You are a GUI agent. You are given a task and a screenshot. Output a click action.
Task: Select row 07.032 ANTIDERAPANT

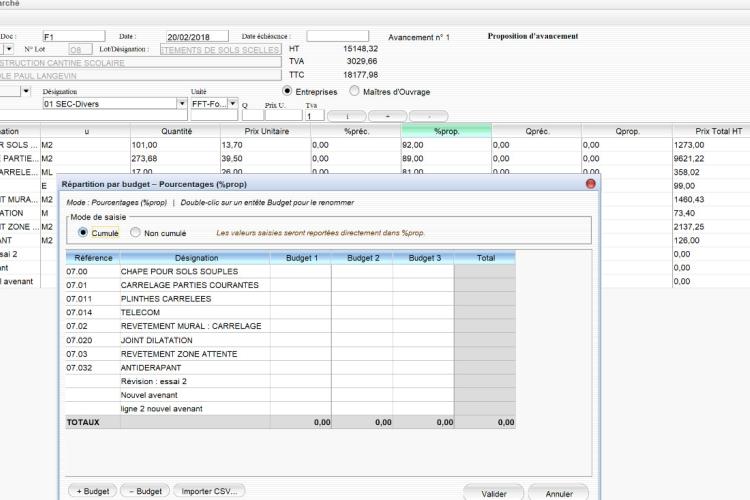click(x=291, y=368)
